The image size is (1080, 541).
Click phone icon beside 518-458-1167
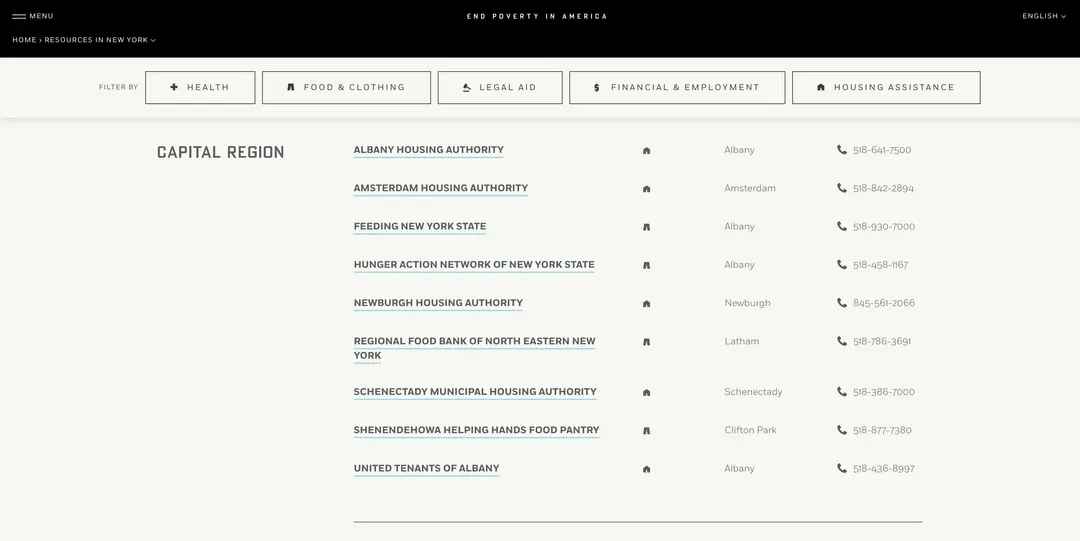[842, 264]
